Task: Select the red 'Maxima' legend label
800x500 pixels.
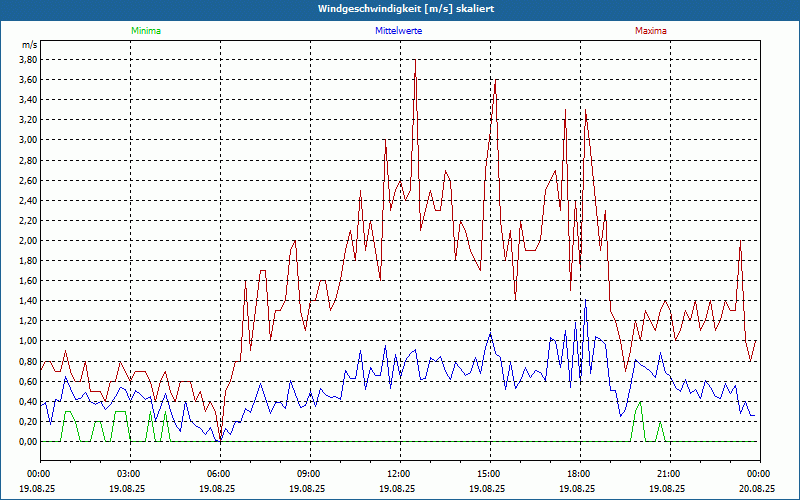Action: (x=651, y=31)
